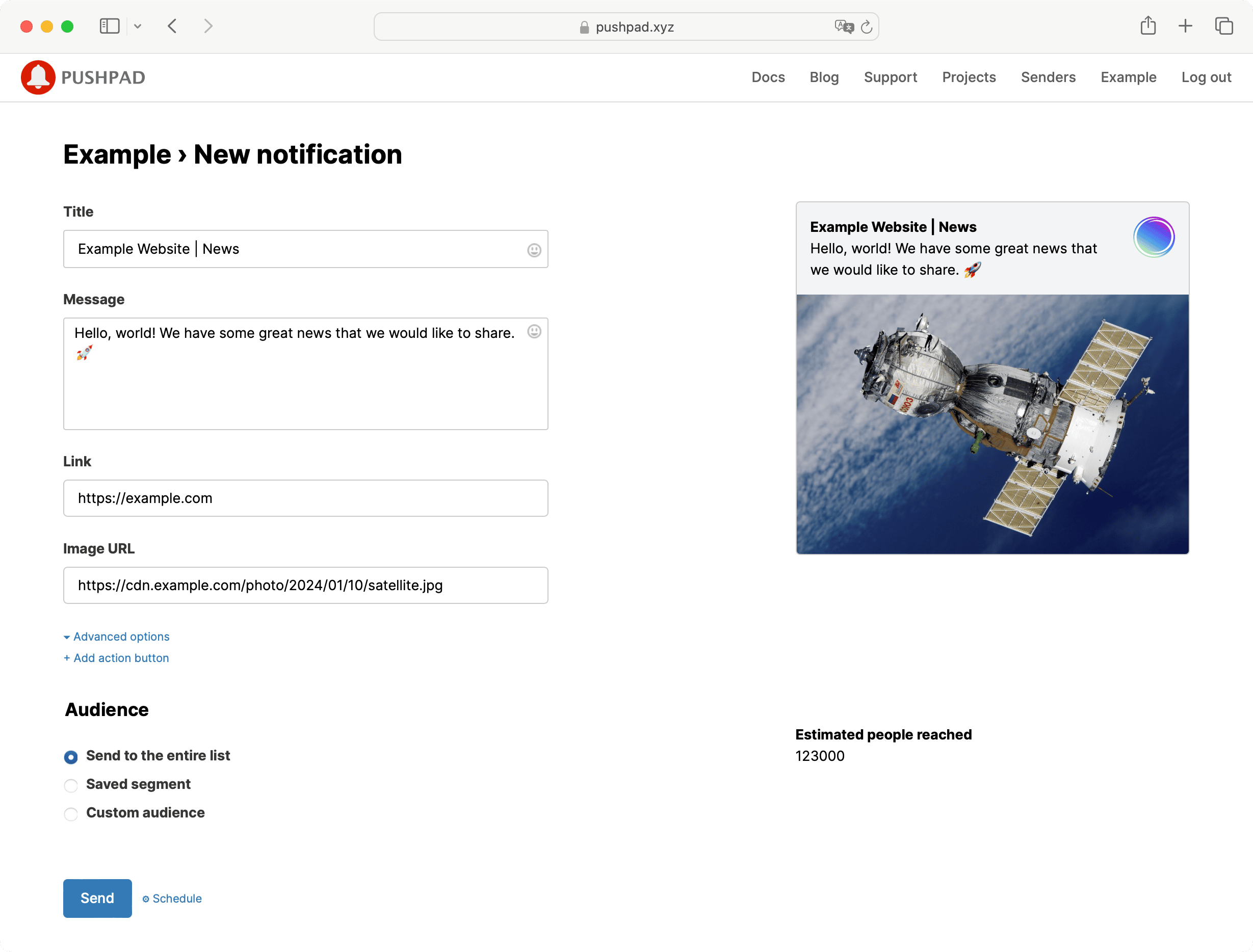Click the Link input field
Viewport: 1253px width, 952px height.
click(306, 498)
